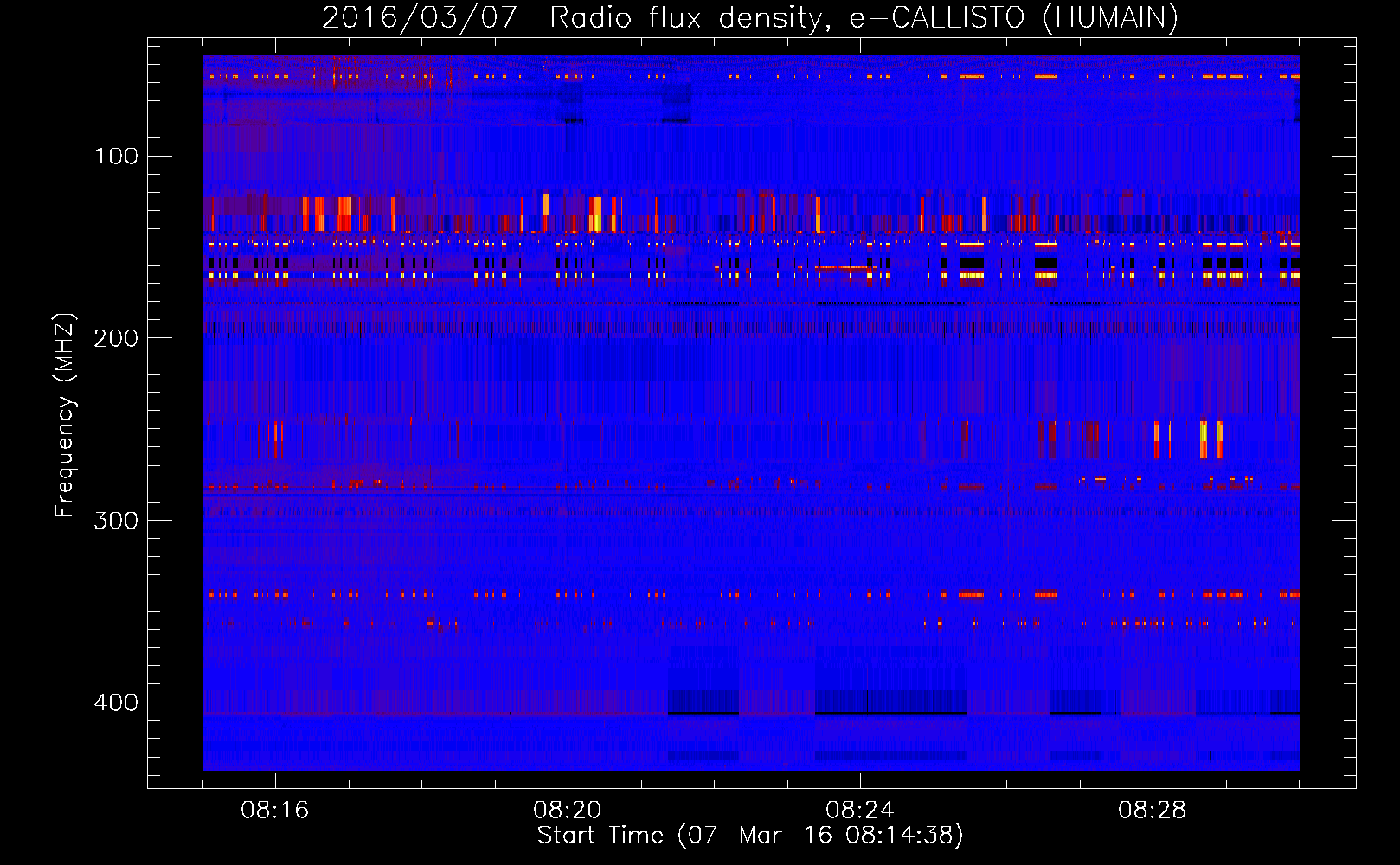Image resolution: width=1400 pixels, height=865 pixels.
Task: Click the 100 frequency tick label
Action: (117, 156)
